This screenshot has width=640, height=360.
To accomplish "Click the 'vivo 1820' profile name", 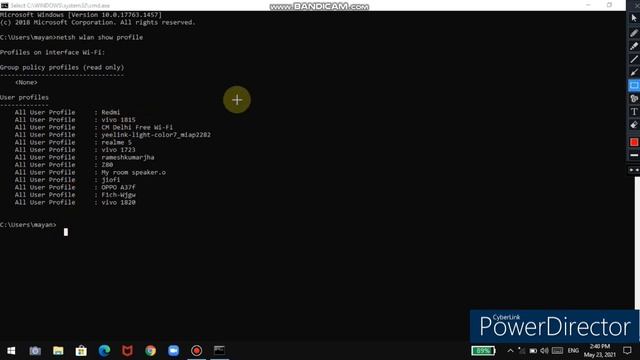I will (118, 202).
